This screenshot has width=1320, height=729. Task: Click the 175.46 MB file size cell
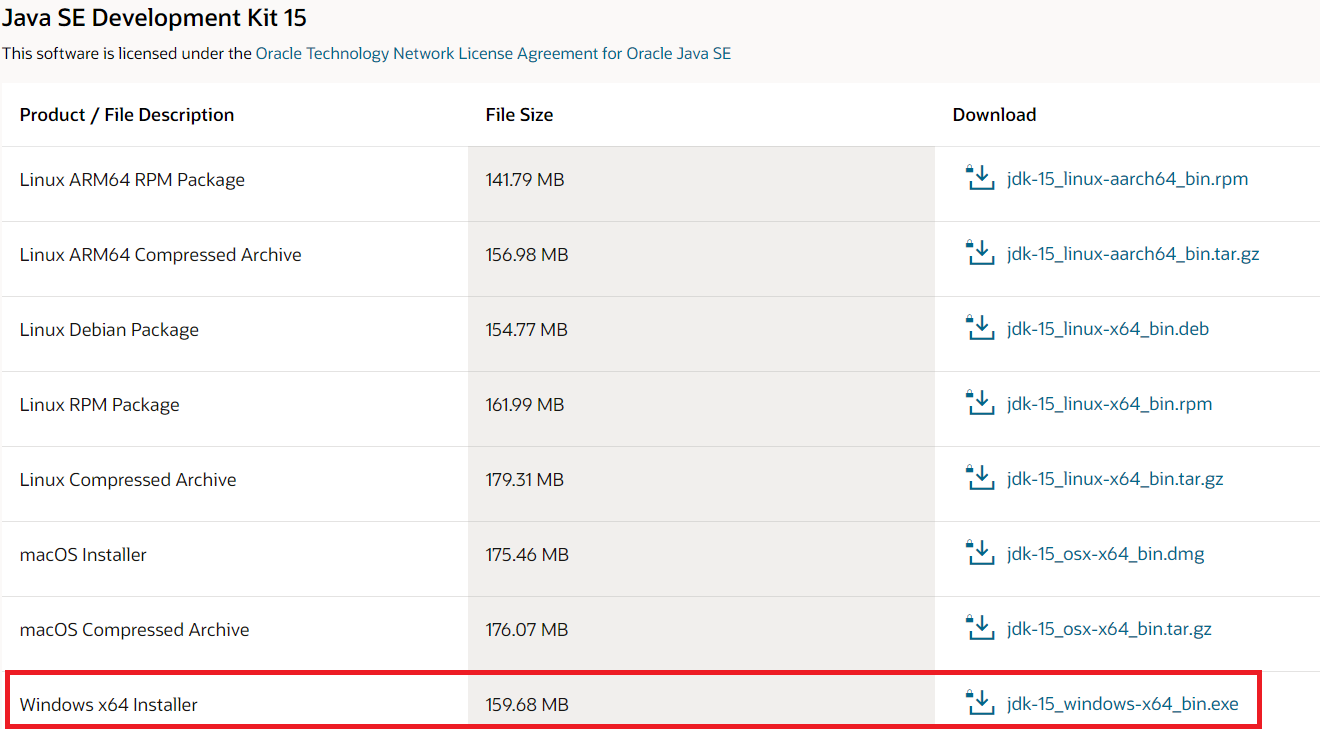tap(701, 559)
